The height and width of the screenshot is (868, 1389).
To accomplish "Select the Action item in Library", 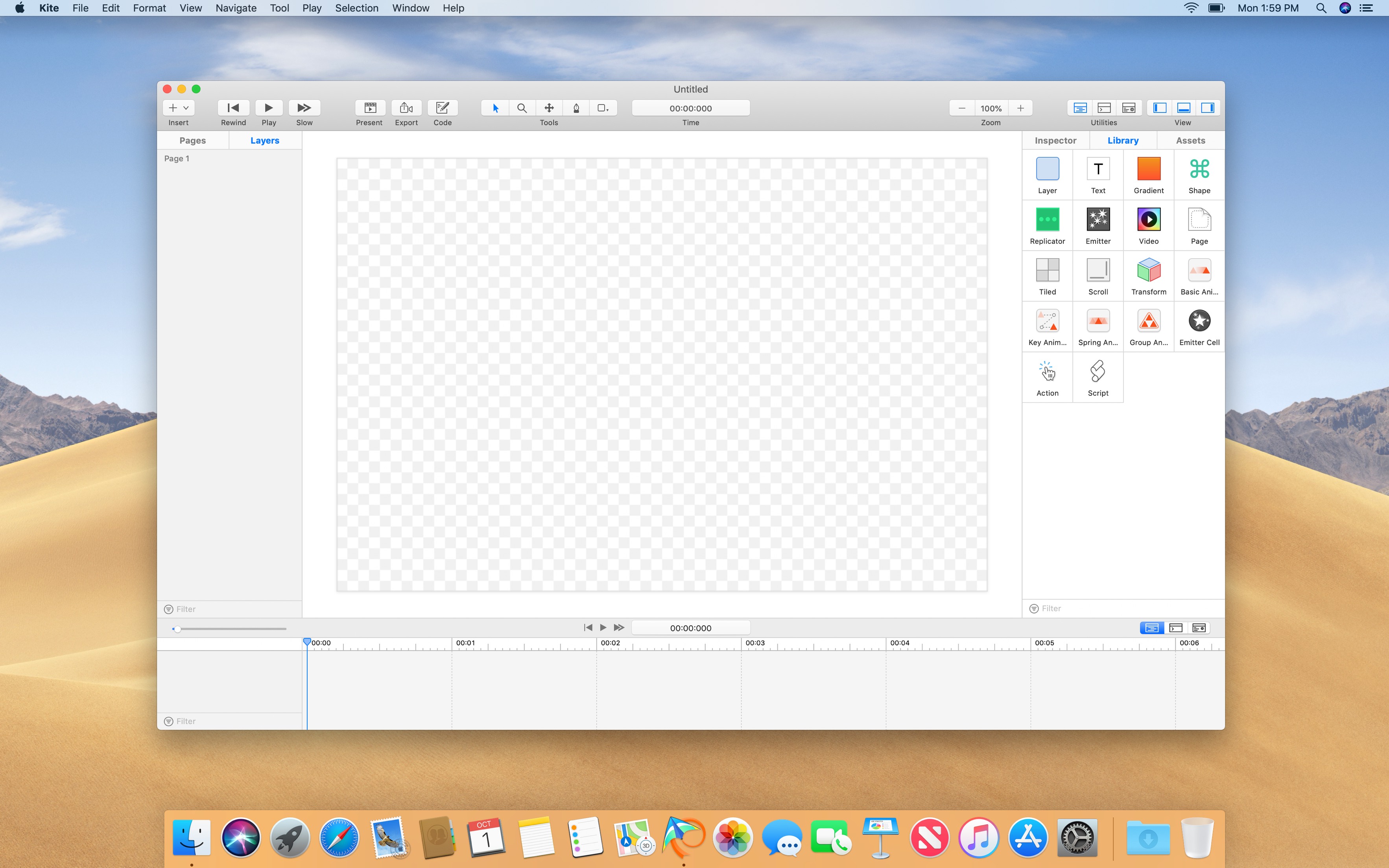I will [x=1047, y=377].
